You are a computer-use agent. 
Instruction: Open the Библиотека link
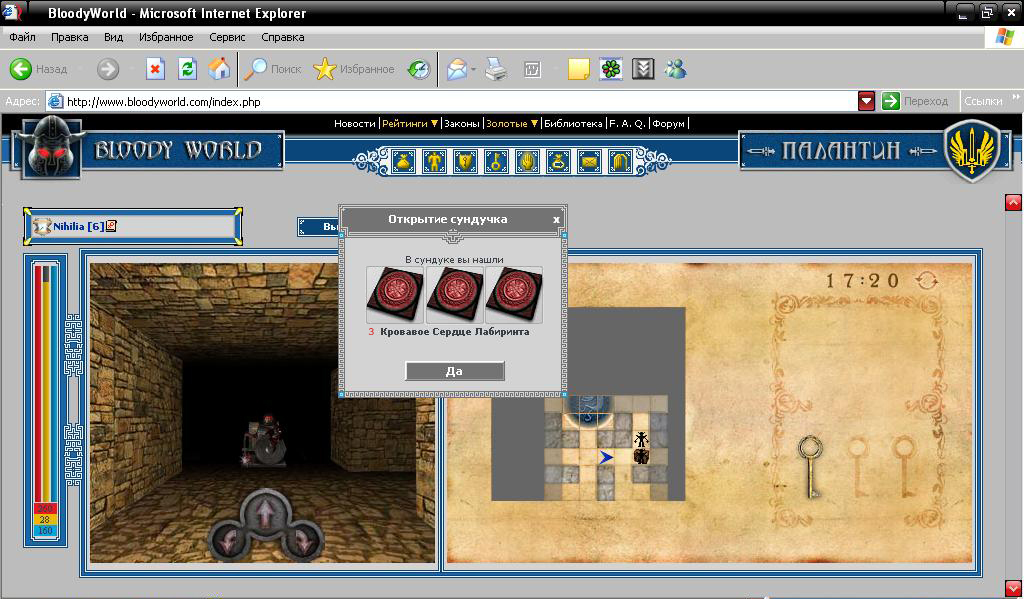coord(573,123)
